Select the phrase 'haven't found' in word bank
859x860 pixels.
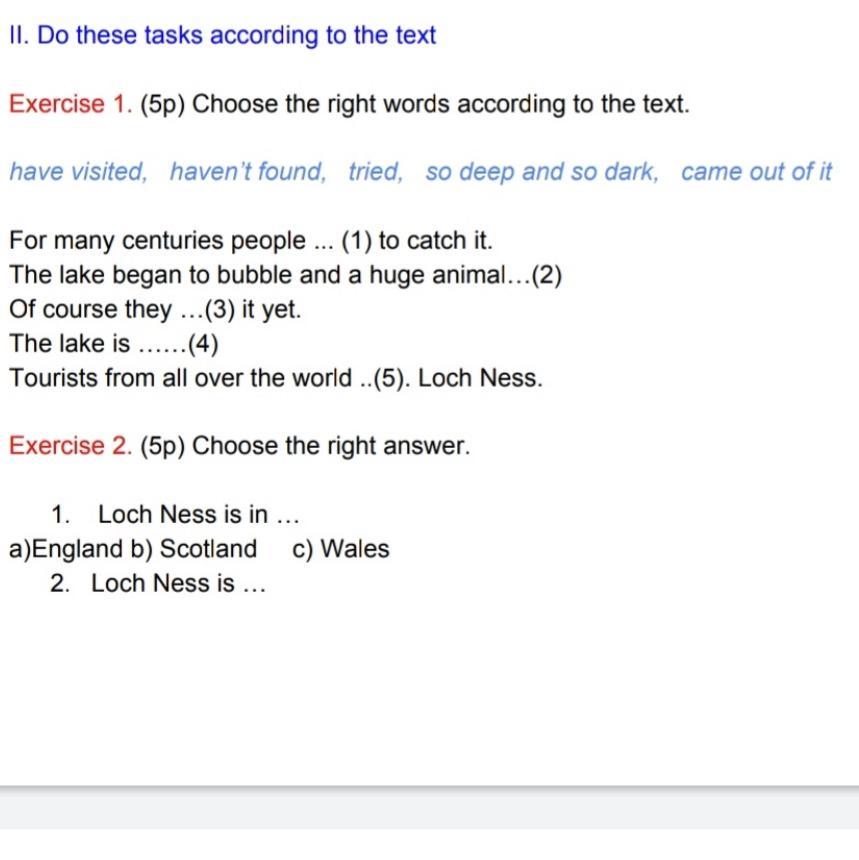(248, 172)
